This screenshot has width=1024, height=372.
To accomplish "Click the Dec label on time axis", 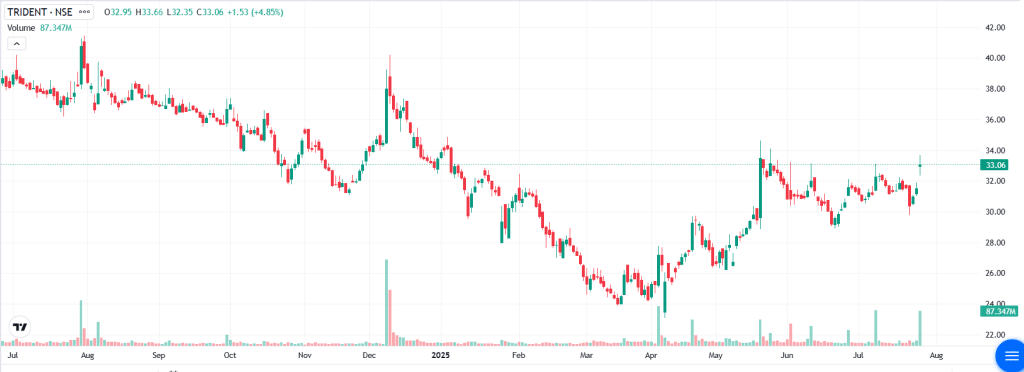I will [x=370, y=356].
